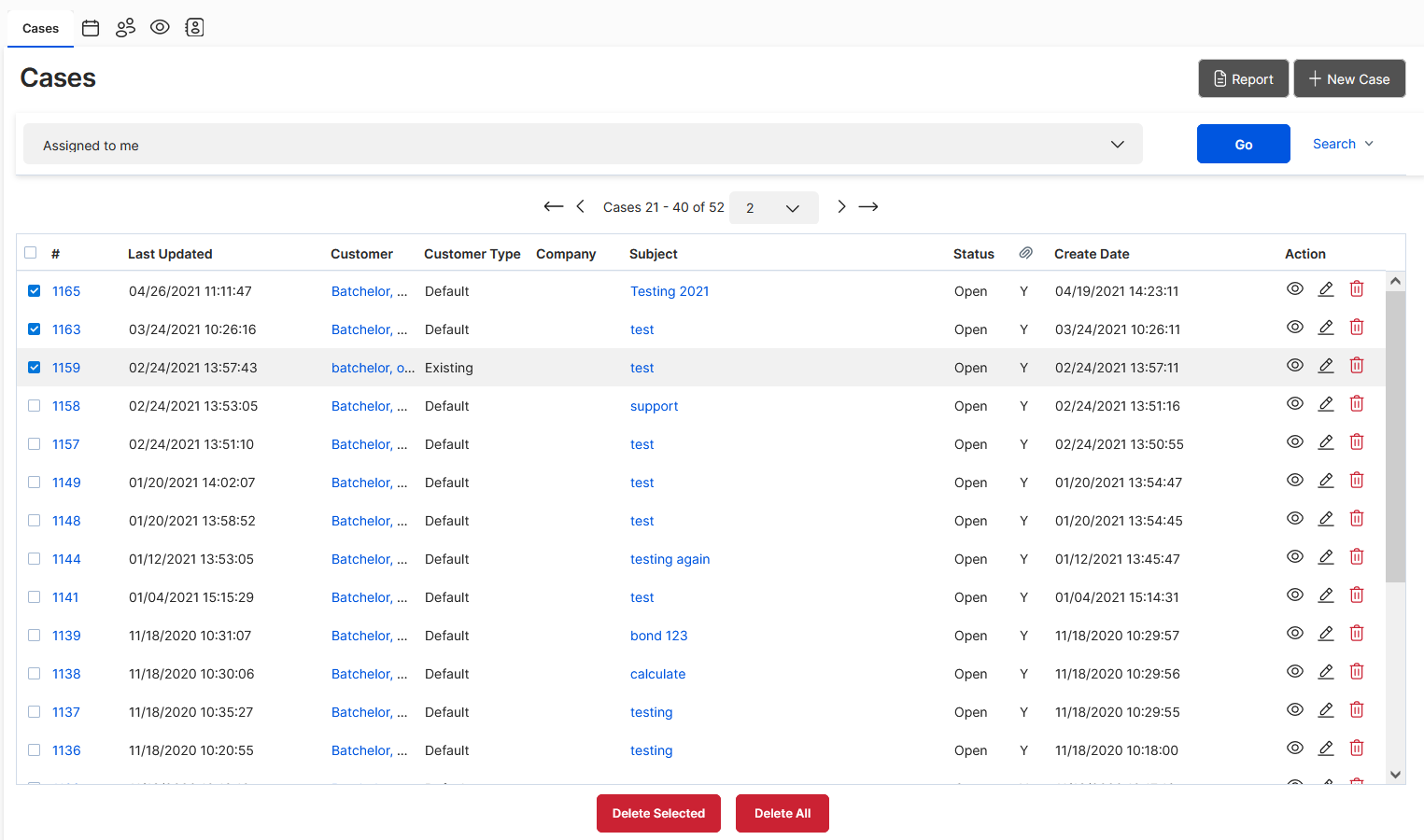Open the testing again subject link
This screenshot has height=840, width=1424.
coord(670,559)
